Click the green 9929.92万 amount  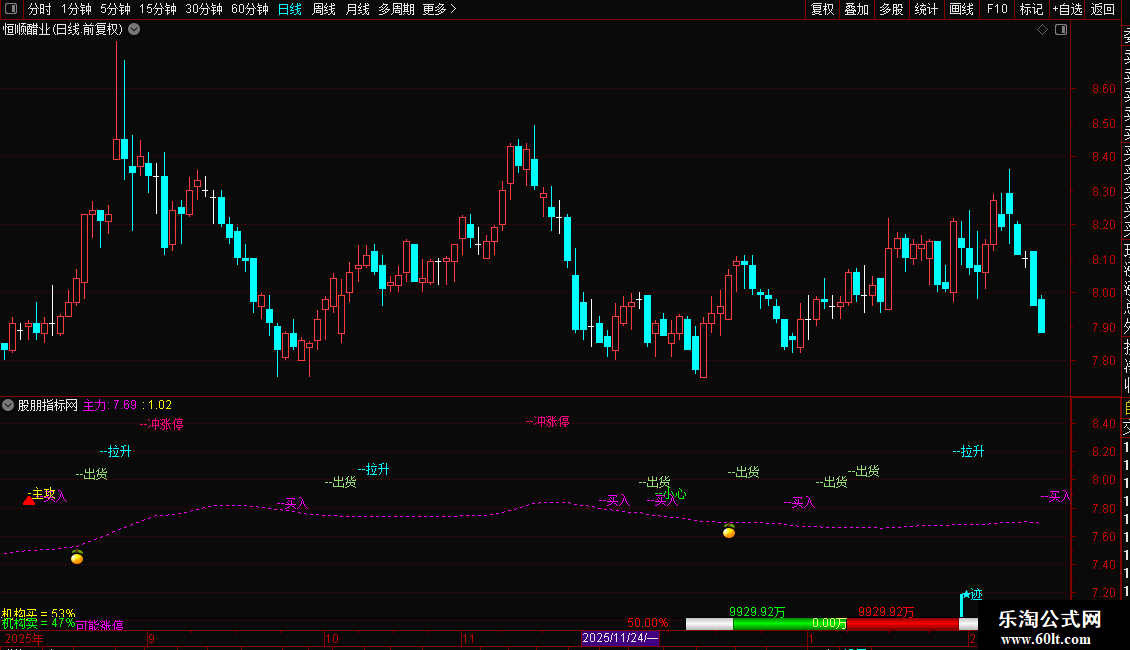coord(757,612)
